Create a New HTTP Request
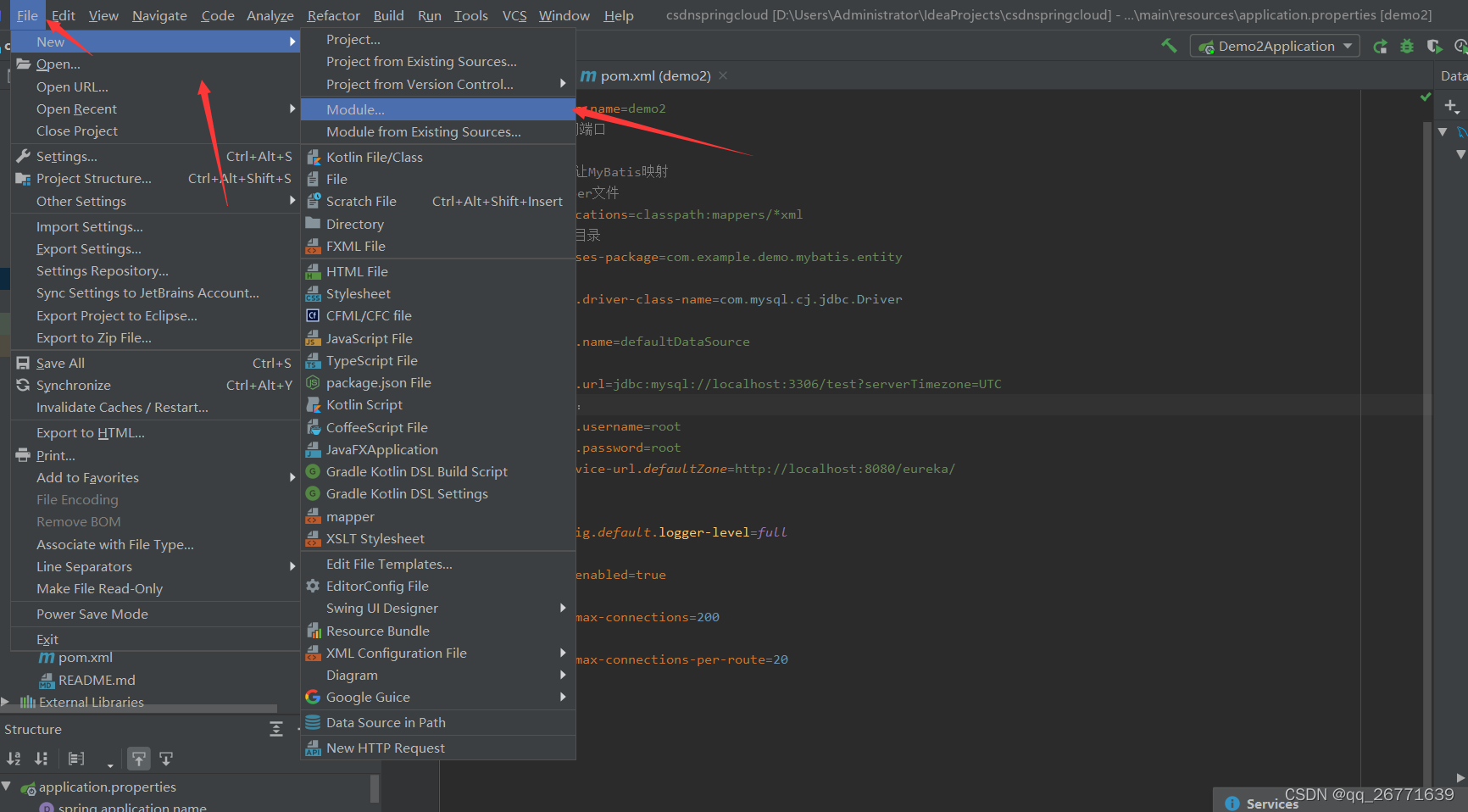1468x812 pixels. click(x=438, y=748)
